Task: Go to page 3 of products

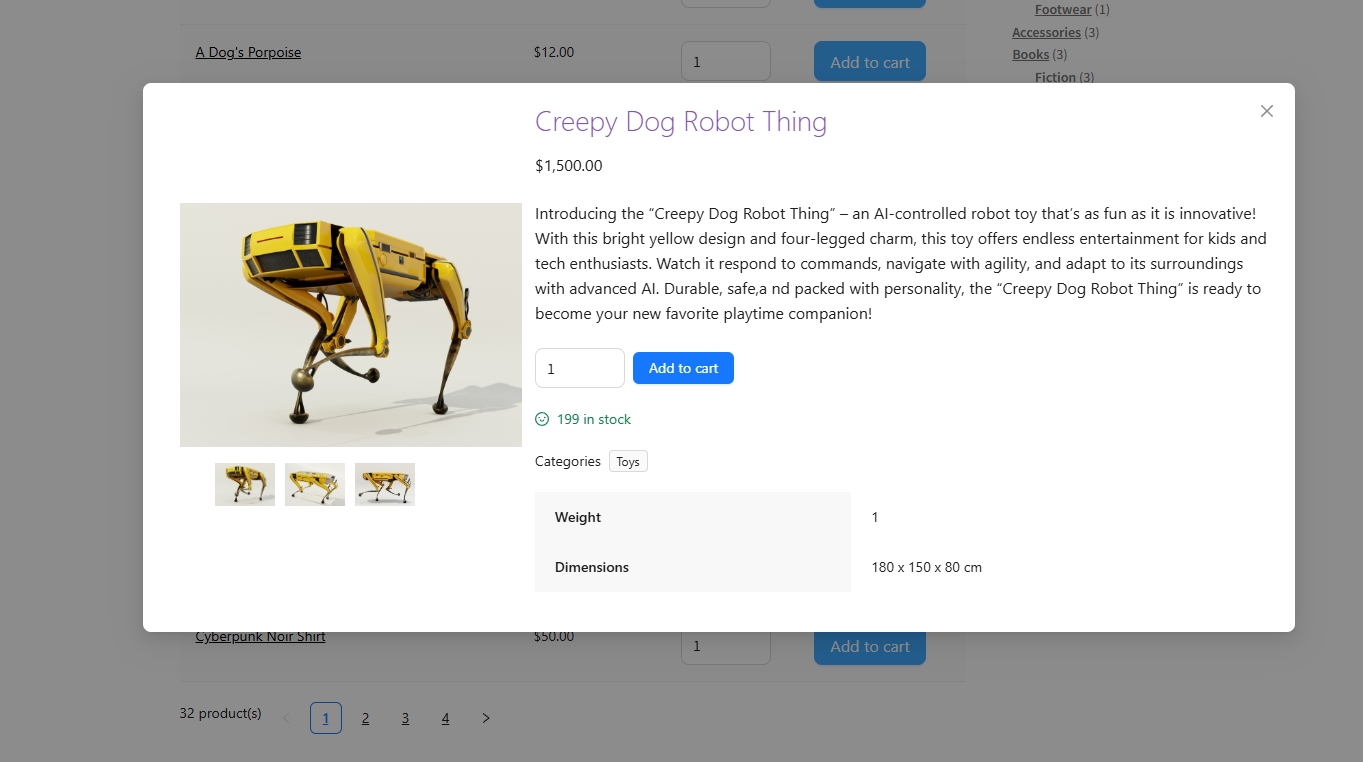Action: click(405, 718)
